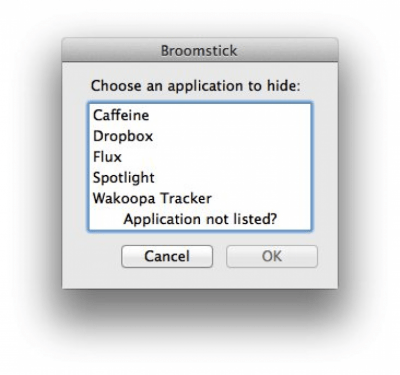Click the Broomstick title text

(x=199, y=51)
